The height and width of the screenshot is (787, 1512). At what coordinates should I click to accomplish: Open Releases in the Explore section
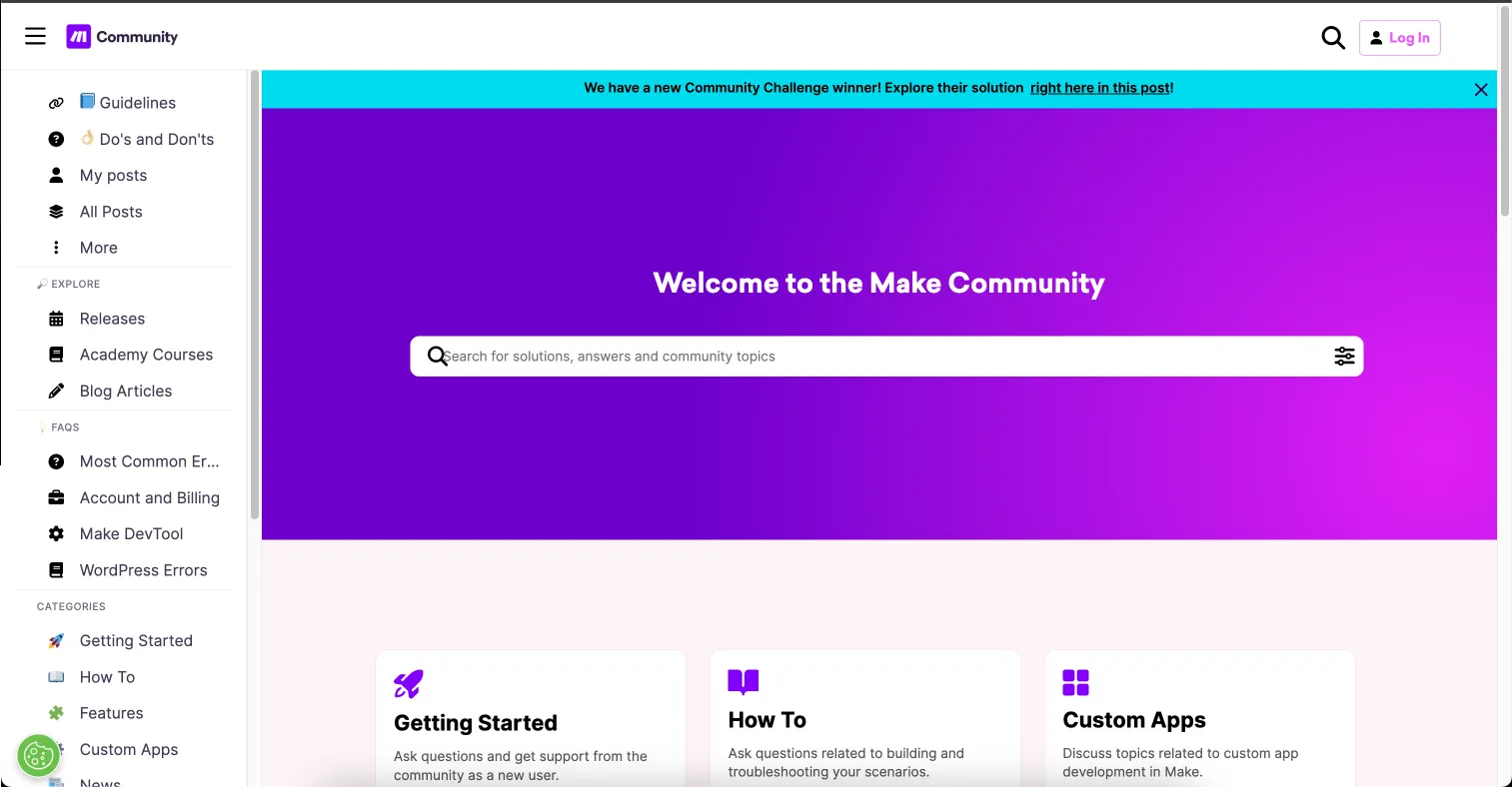tap(112, 319)
